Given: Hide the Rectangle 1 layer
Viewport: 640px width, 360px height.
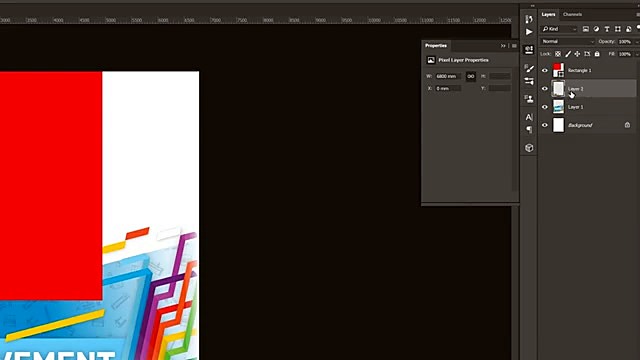Looking at the screenshot, I should [544, 70].
